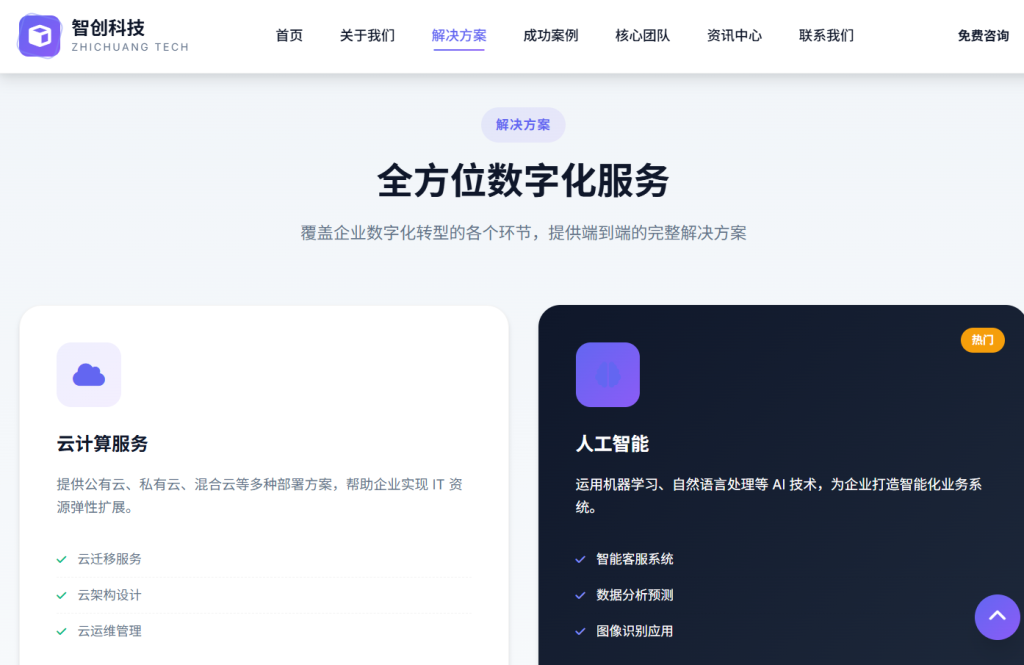This screenshot has height=665, width=1024.
Task: Click the Zhichuang Tech cube logo icon
Action: [39, 36]
